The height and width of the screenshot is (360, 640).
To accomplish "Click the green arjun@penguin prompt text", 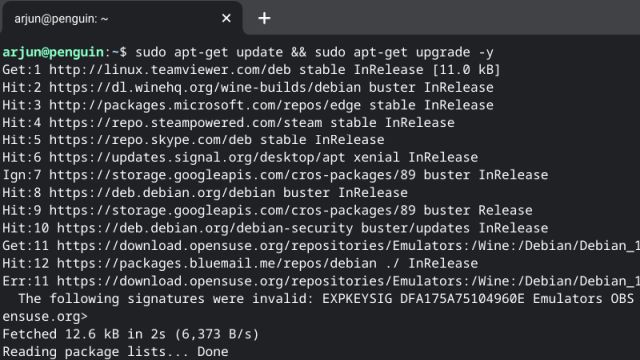I will click(x=53, y=52).
